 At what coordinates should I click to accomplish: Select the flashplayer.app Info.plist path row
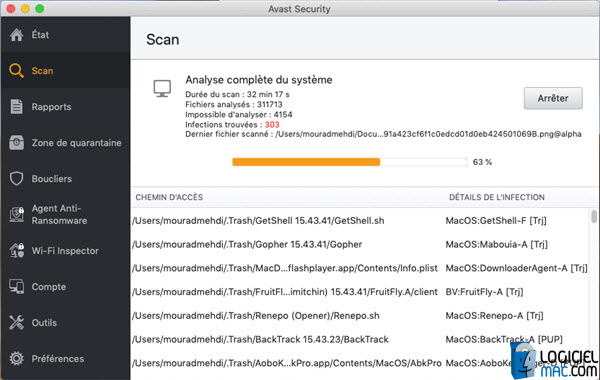(285, 268)
